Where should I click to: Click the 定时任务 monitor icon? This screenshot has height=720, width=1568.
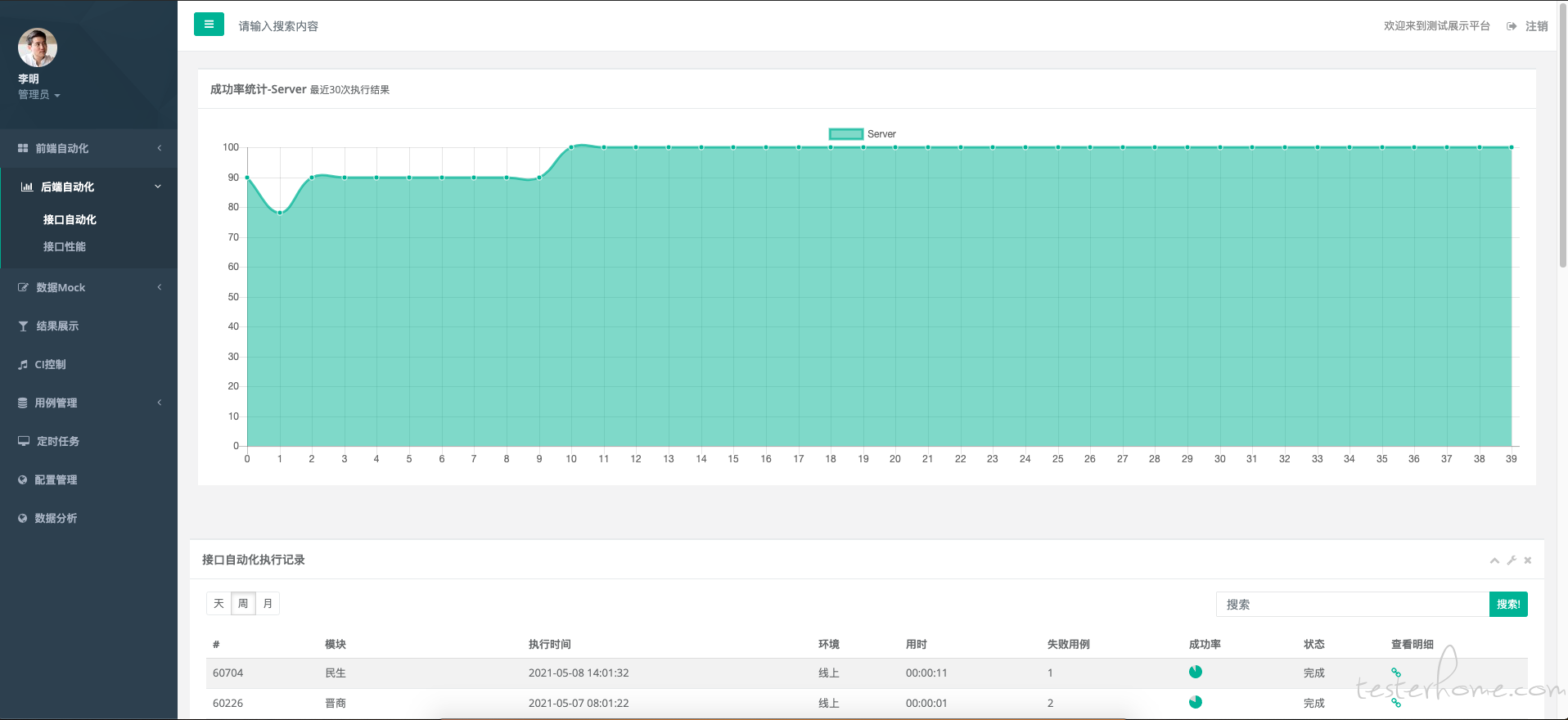24,441
